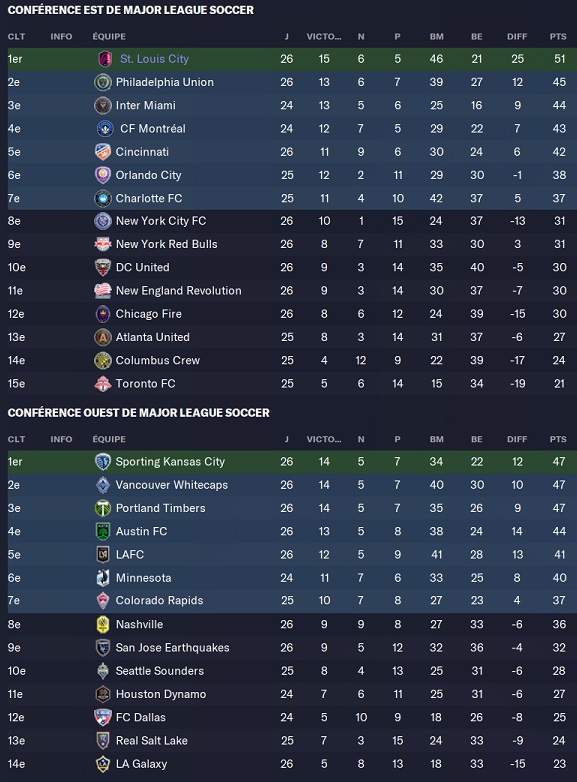Click the ÉQUIPE header in Western table
Screen dimensions: 577x782
(109, 439)
